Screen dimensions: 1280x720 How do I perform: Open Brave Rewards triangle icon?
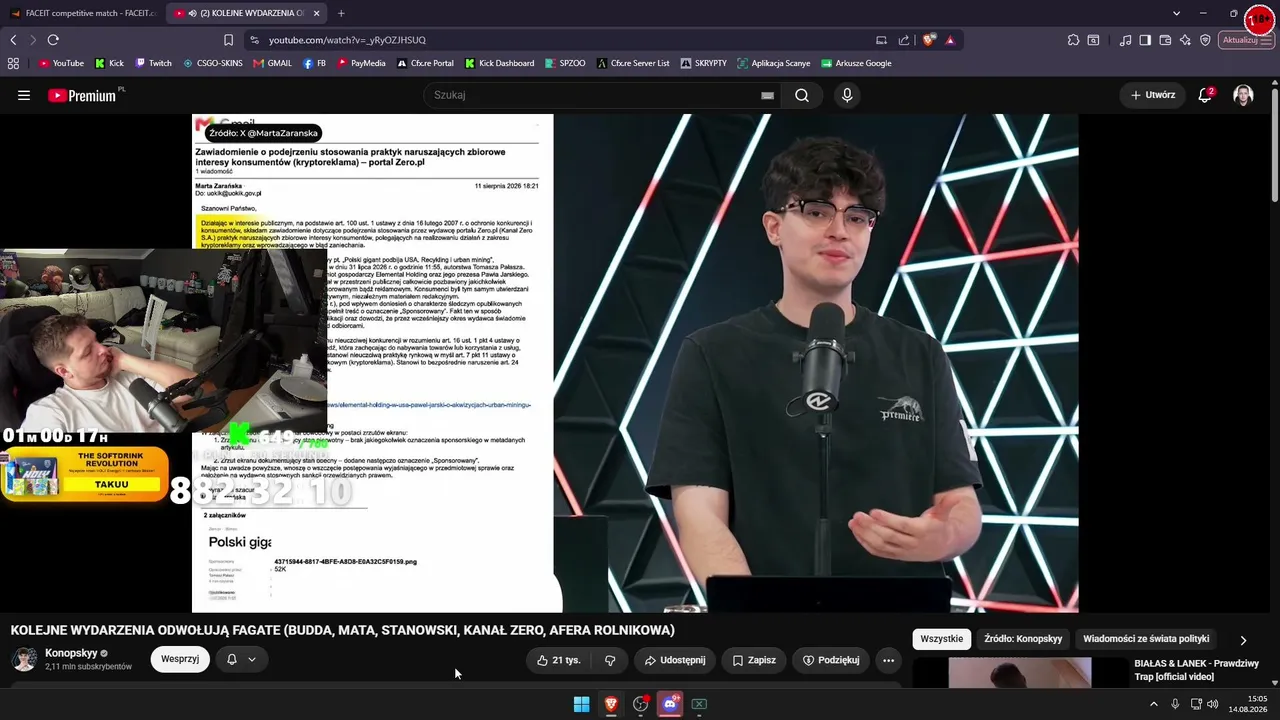pyautogui.click(x=950, y=40)
